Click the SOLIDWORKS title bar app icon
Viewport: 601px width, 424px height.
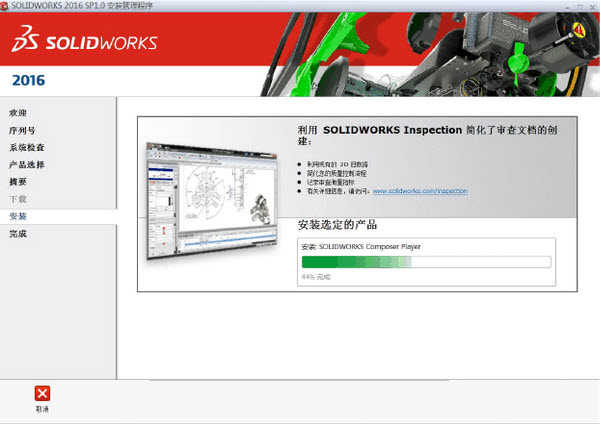[4, 6]
